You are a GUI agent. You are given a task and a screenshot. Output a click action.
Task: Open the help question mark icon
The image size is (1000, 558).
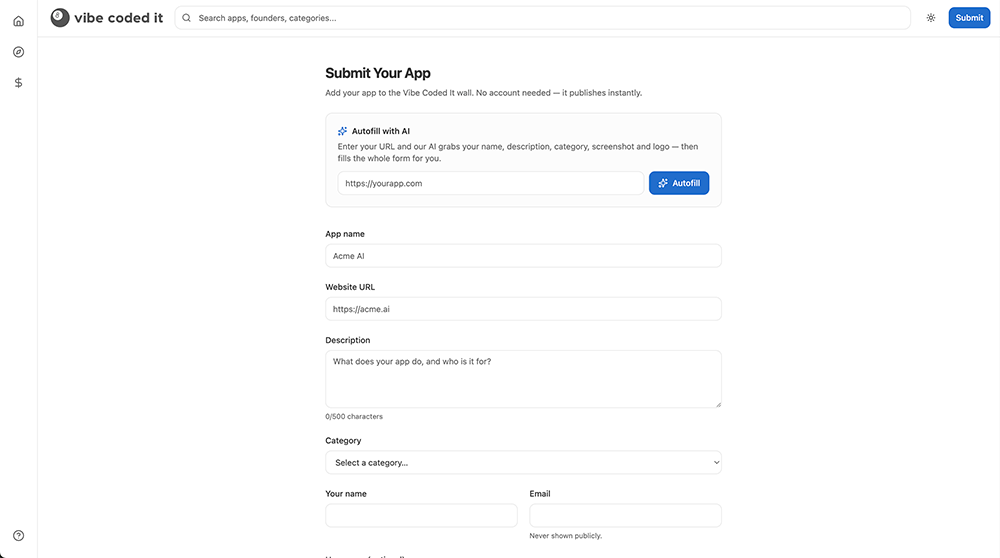pyautogui.click(x=18, y=536)
